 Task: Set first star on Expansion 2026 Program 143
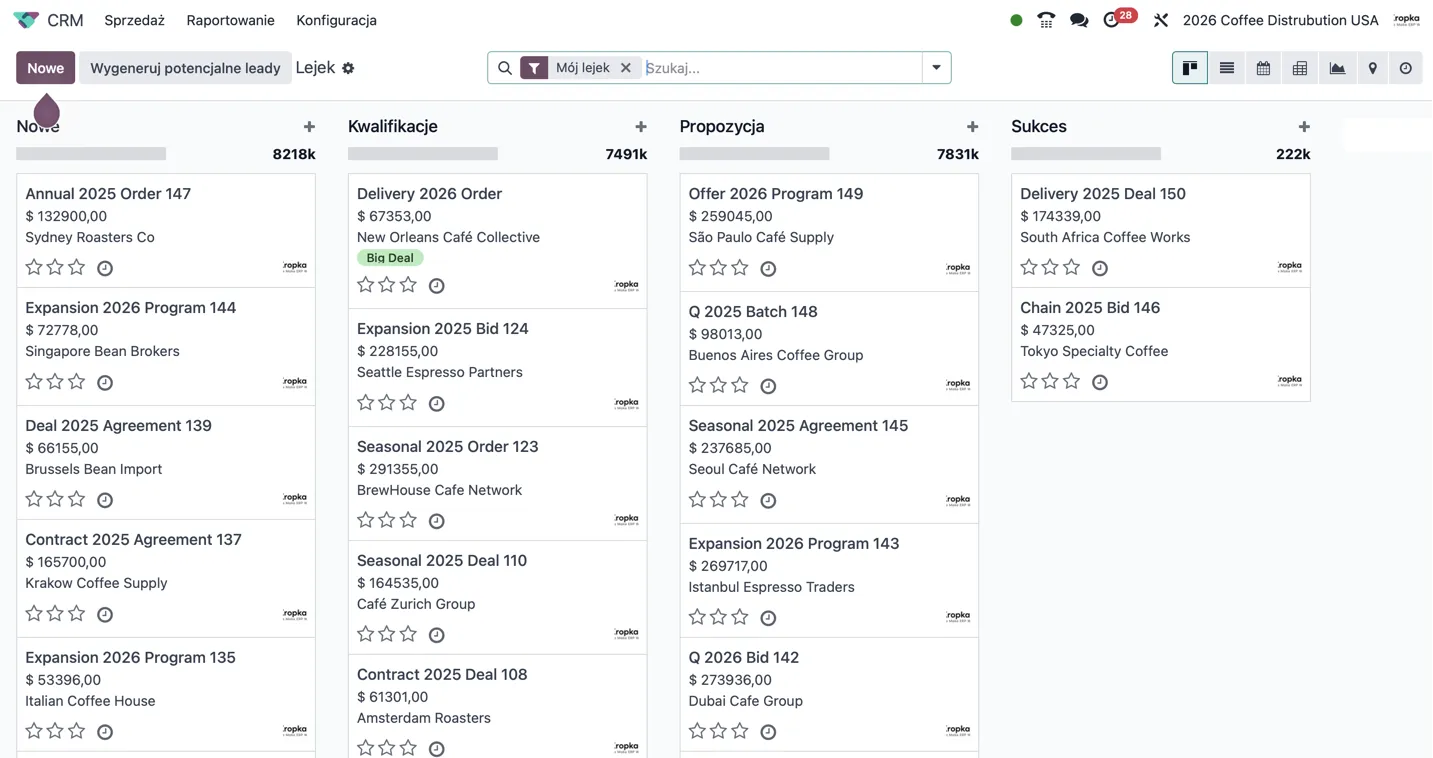coord(698,617)
